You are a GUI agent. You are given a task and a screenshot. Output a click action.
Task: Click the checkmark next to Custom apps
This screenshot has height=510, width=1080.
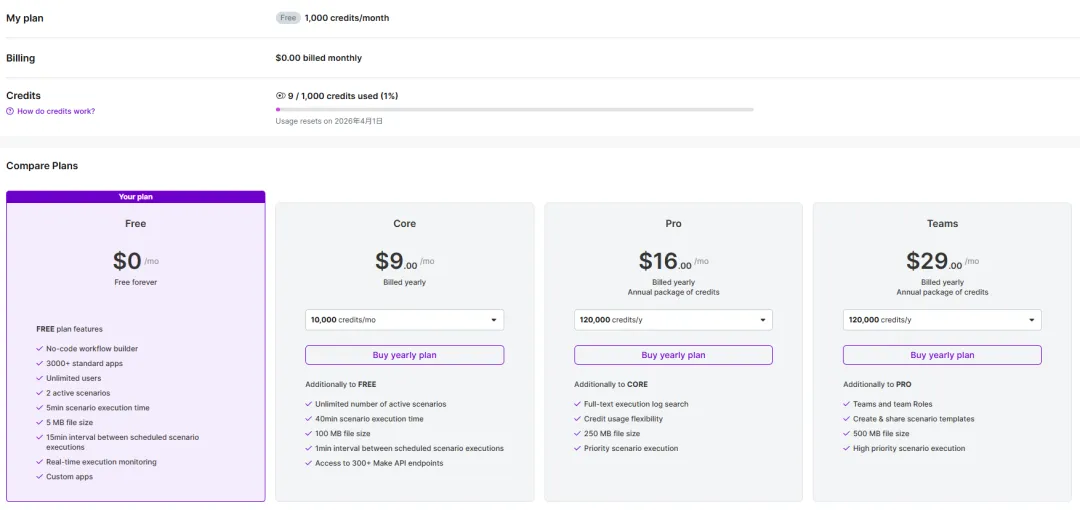click(39, 477)
